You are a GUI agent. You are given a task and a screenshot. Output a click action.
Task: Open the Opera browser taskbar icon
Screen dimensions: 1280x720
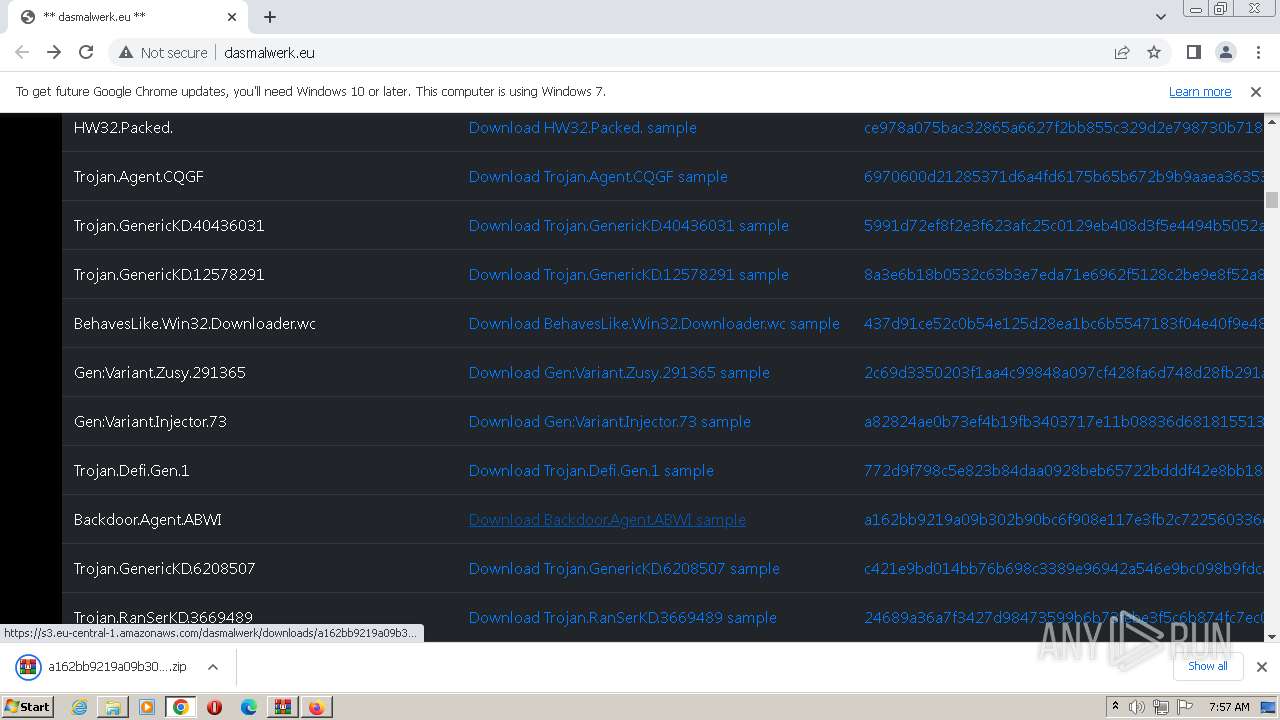coord(214,707)
